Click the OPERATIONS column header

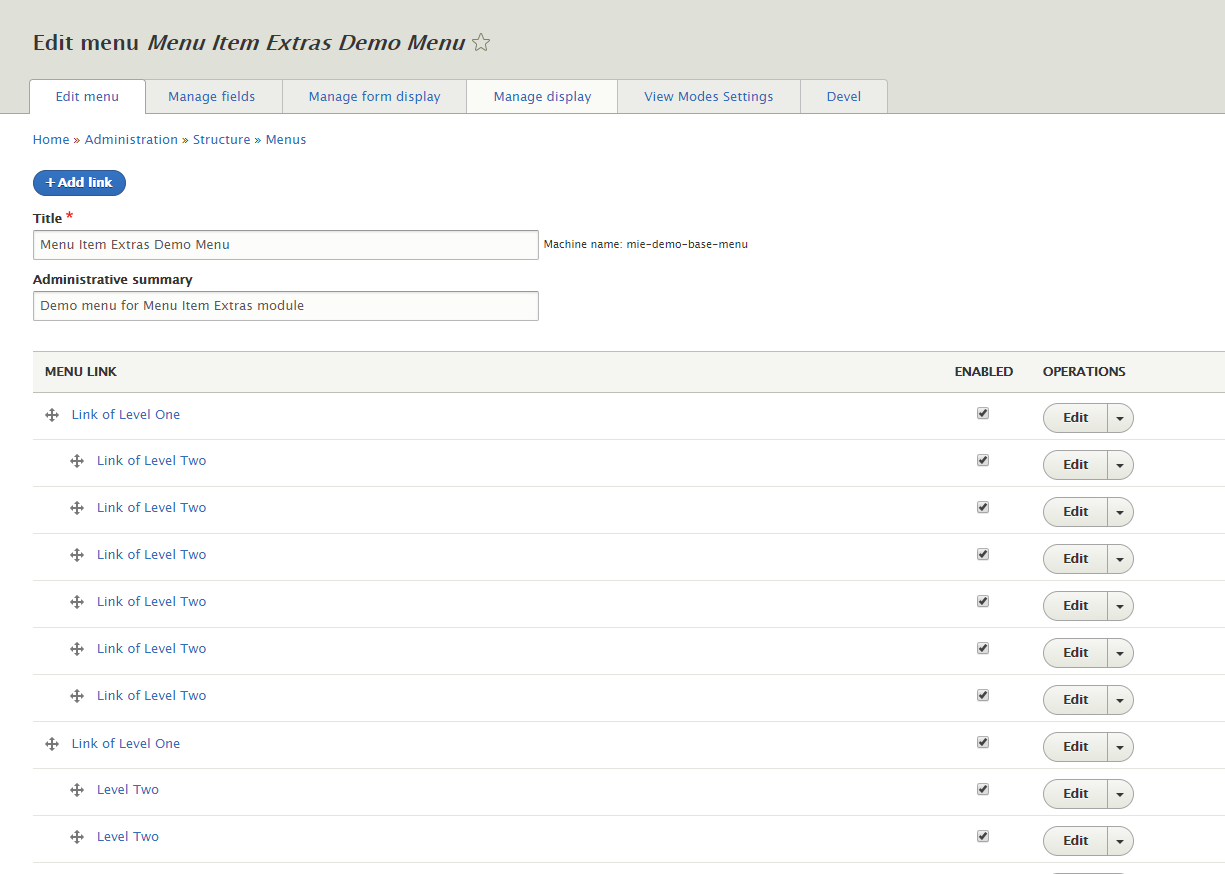pos(1084,372)
